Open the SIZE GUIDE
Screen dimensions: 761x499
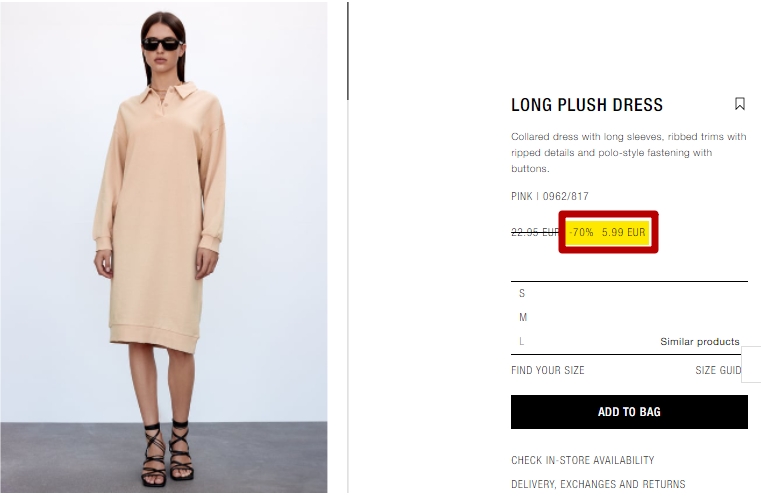[718, 370]
